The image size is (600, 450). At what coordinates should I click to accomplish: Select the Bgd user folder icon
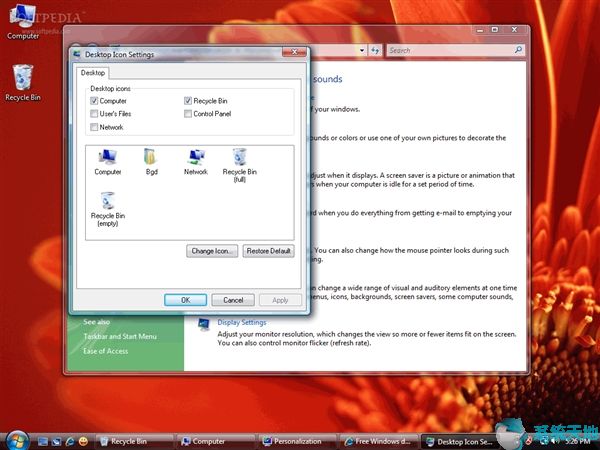pyautogui.click(x=152, y=162)
